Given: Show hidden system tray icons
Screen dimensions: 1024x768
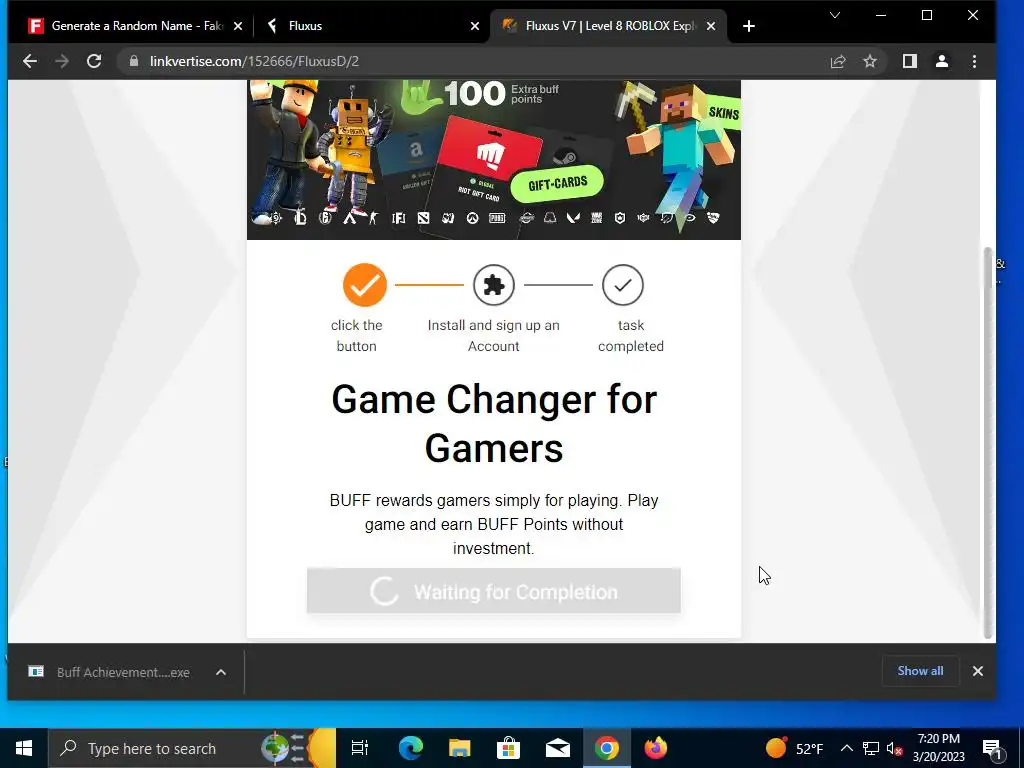Looking at the screenshot, I should pyautogui.click(x=846, y=748).
